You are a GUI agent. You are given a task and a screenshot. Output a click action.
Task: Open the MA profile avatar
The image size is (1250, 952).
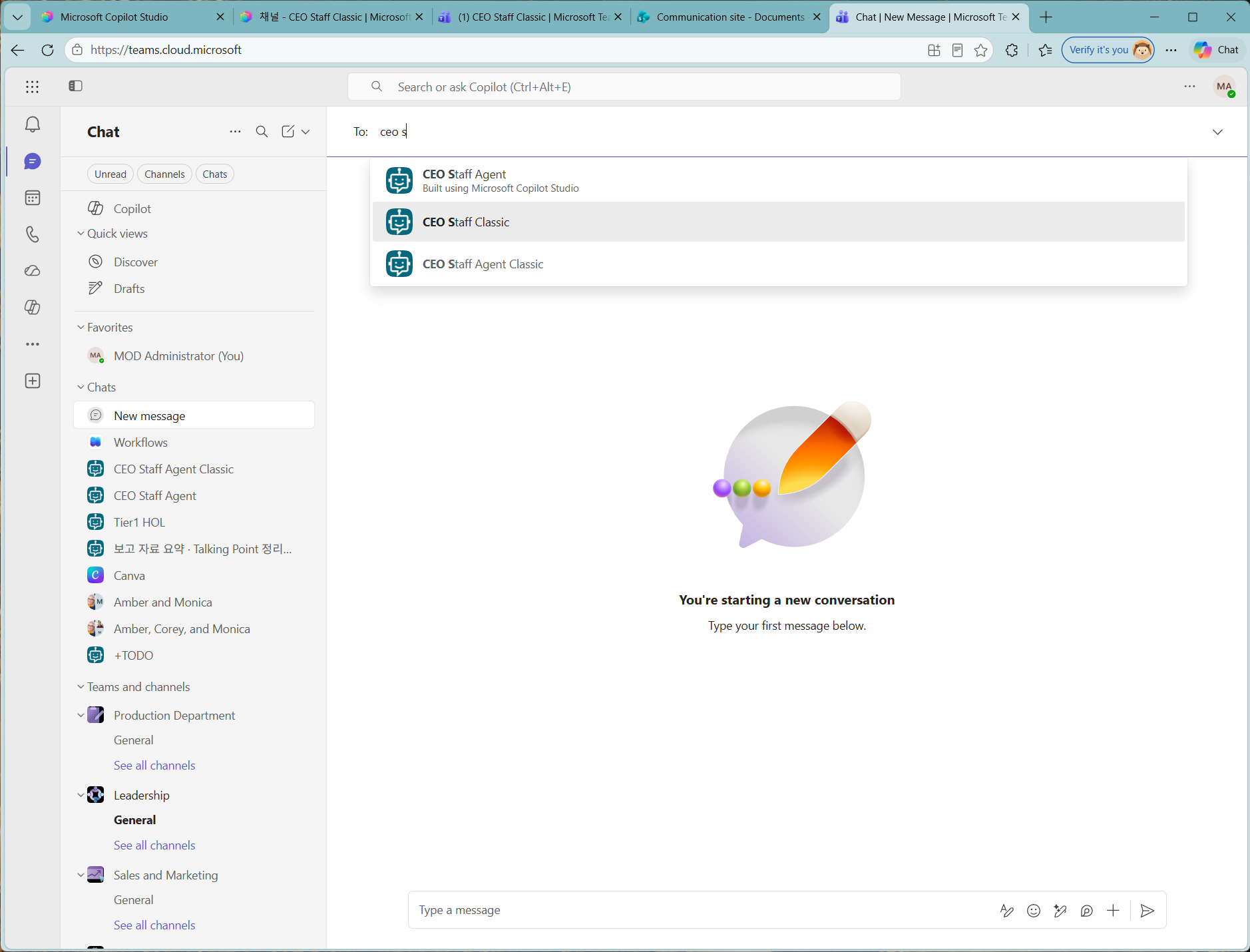(x=1225, y=87)
